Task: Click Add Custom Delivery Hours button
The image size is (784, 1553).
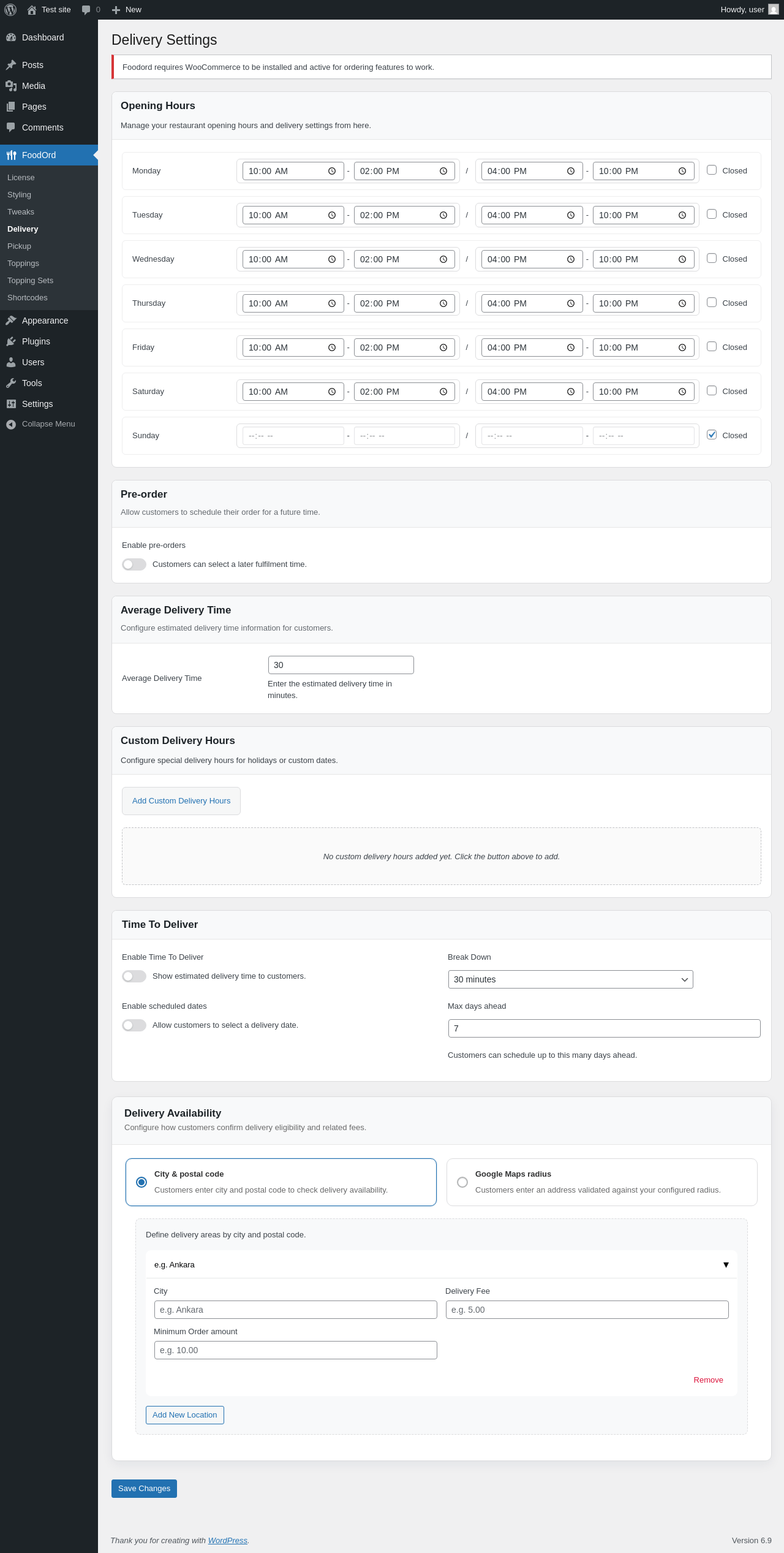Action: click(x=181, y=801)
